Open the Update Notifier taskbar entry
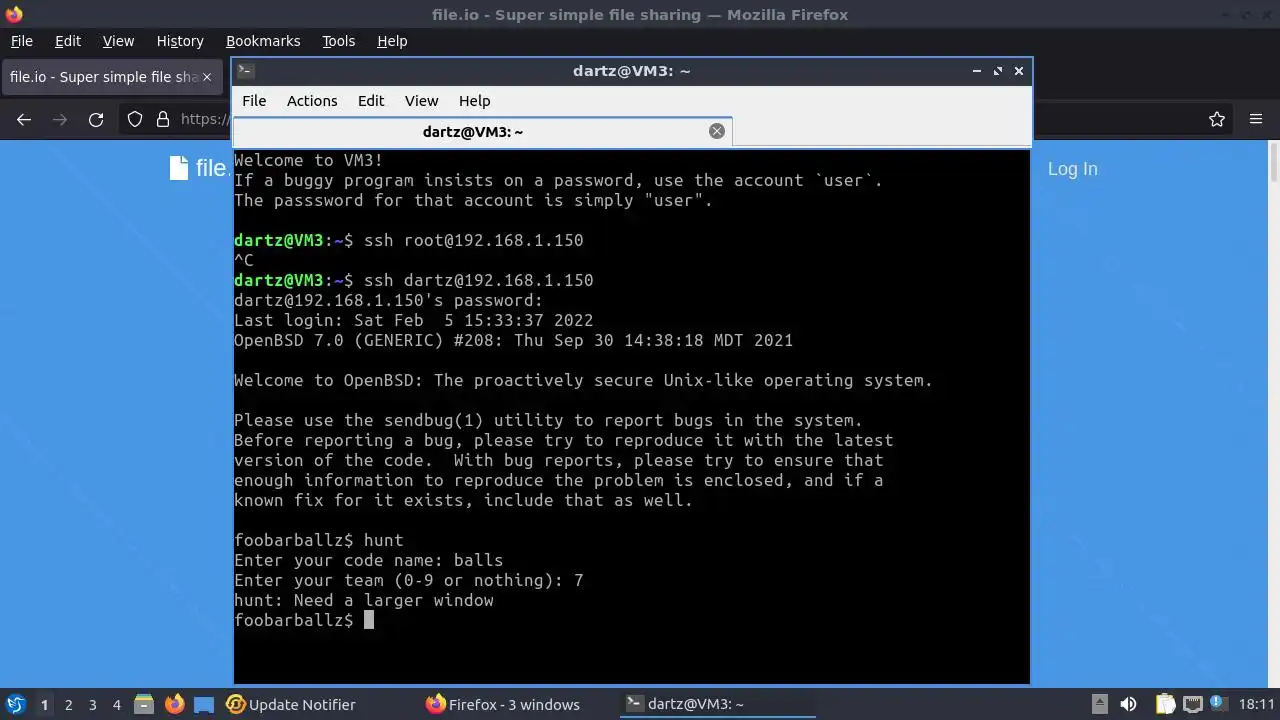The image size is (1280, 720). (x=291, y=705)
